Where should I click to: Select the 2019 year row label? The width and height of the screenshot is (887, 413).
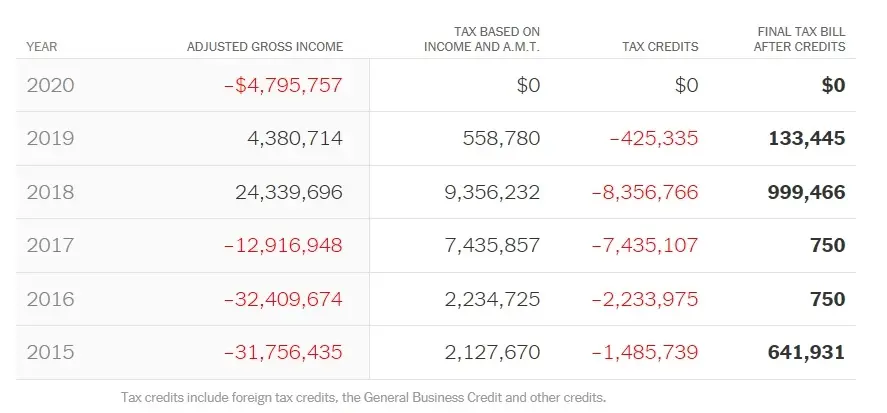point(50,139)
